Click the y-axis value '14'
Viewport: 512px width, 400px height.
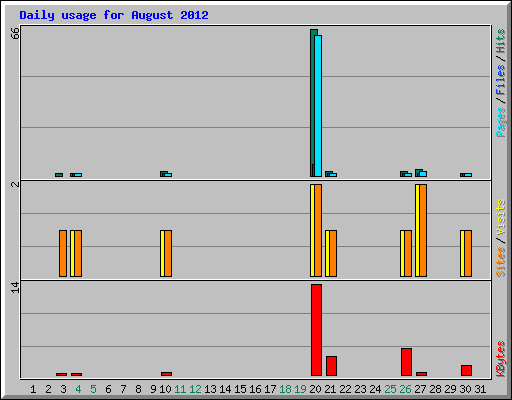(x=15, y=287)
